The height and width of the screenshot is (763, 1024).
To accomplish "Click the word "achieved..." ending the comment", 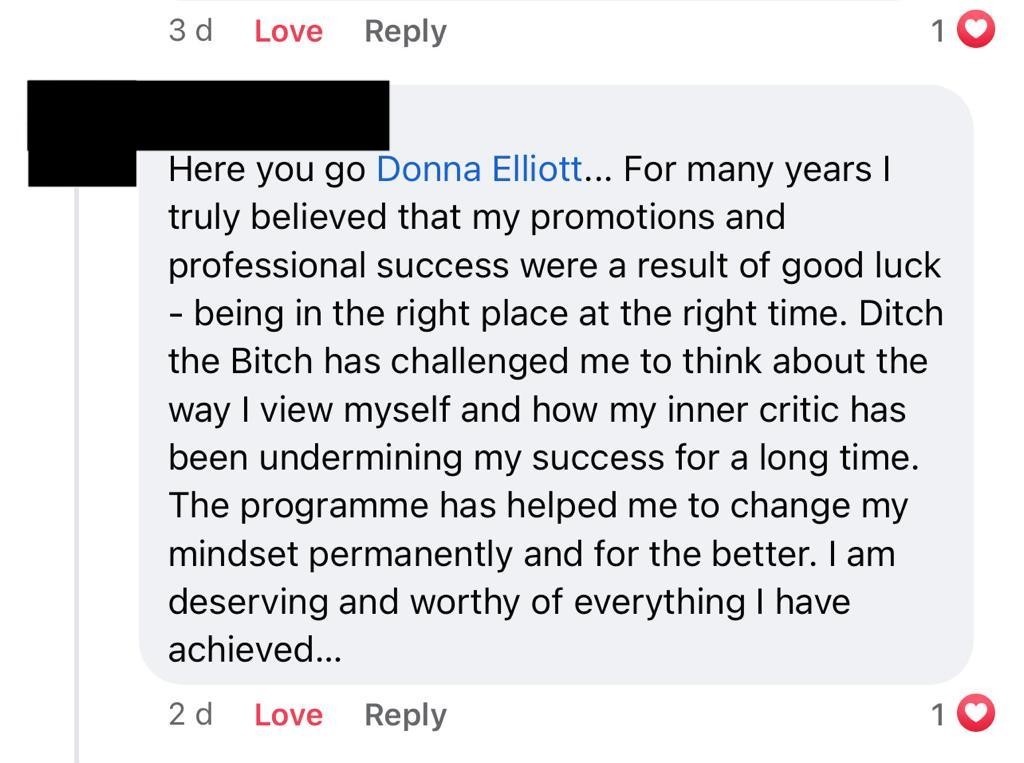I will click(255, 650).
